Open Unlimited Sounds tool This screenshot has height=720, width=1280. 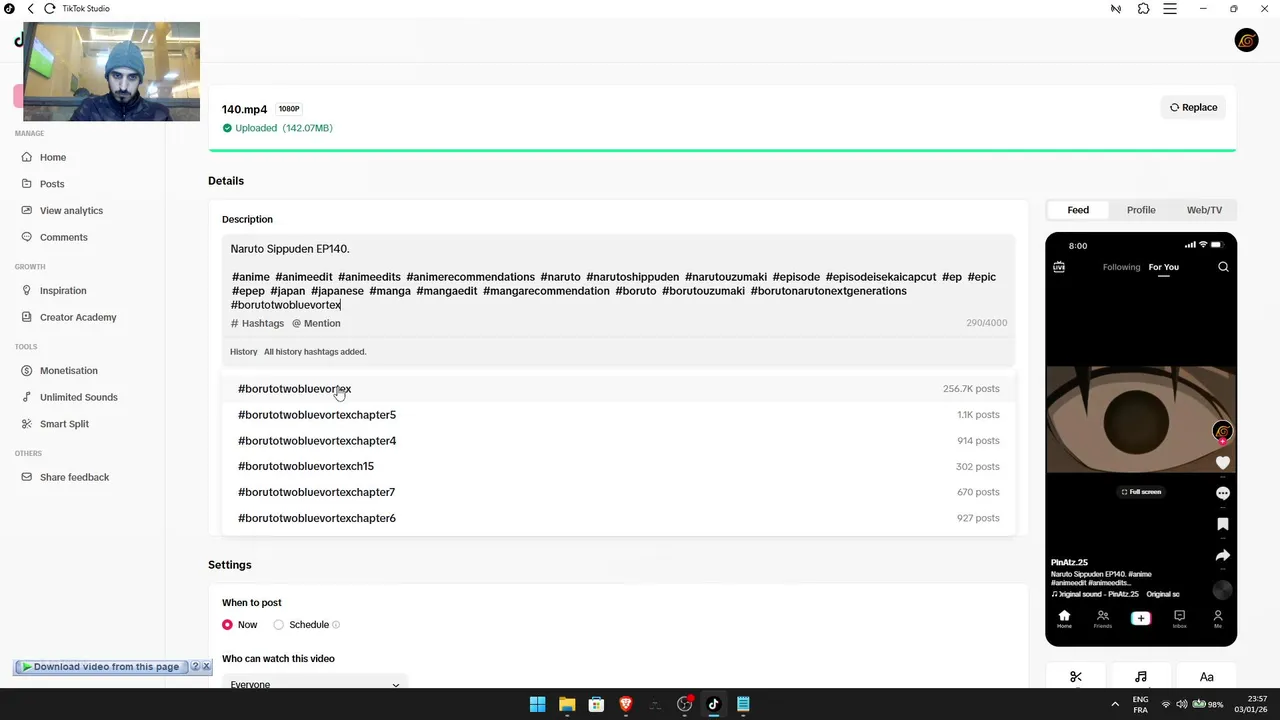(x=78, y=397)
